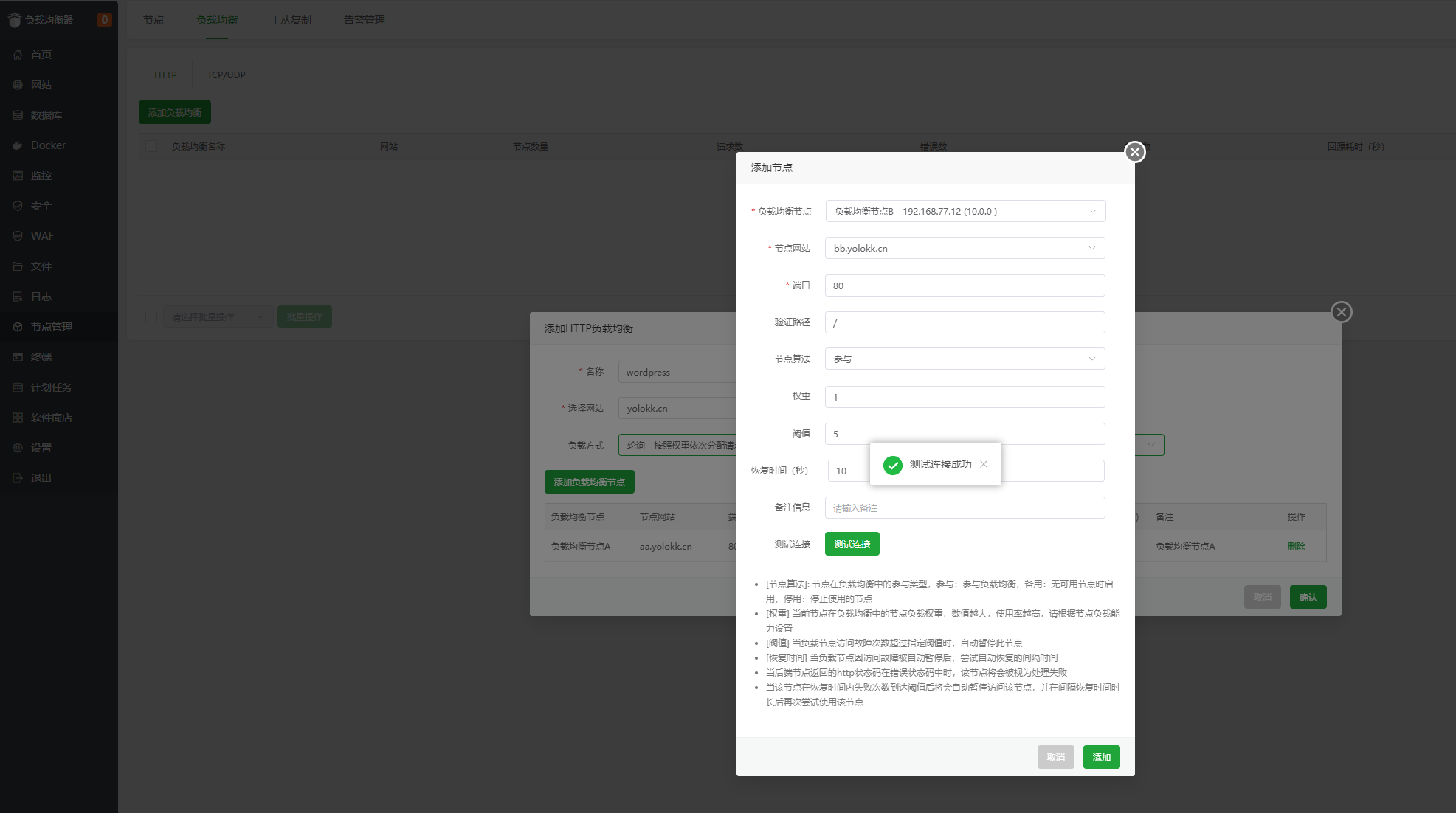Toggle select-all checkbox in table header
The image size is (1456, 813).
click(x=151, y=146)
